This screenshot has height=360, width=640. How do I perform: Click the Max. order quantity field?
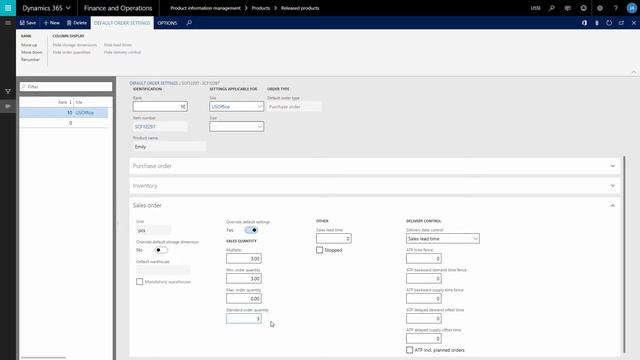click(x=244, y=298)
